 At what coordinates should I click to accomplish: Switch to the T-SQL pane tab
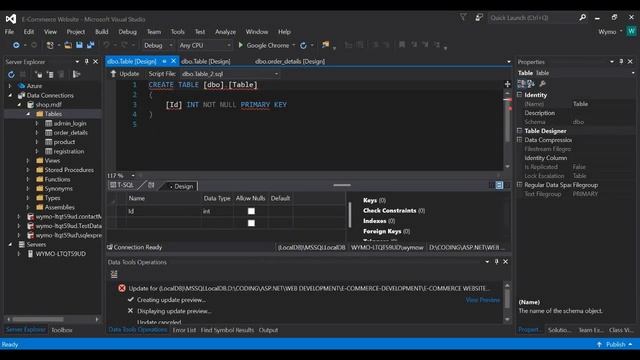tap(122, 185)
